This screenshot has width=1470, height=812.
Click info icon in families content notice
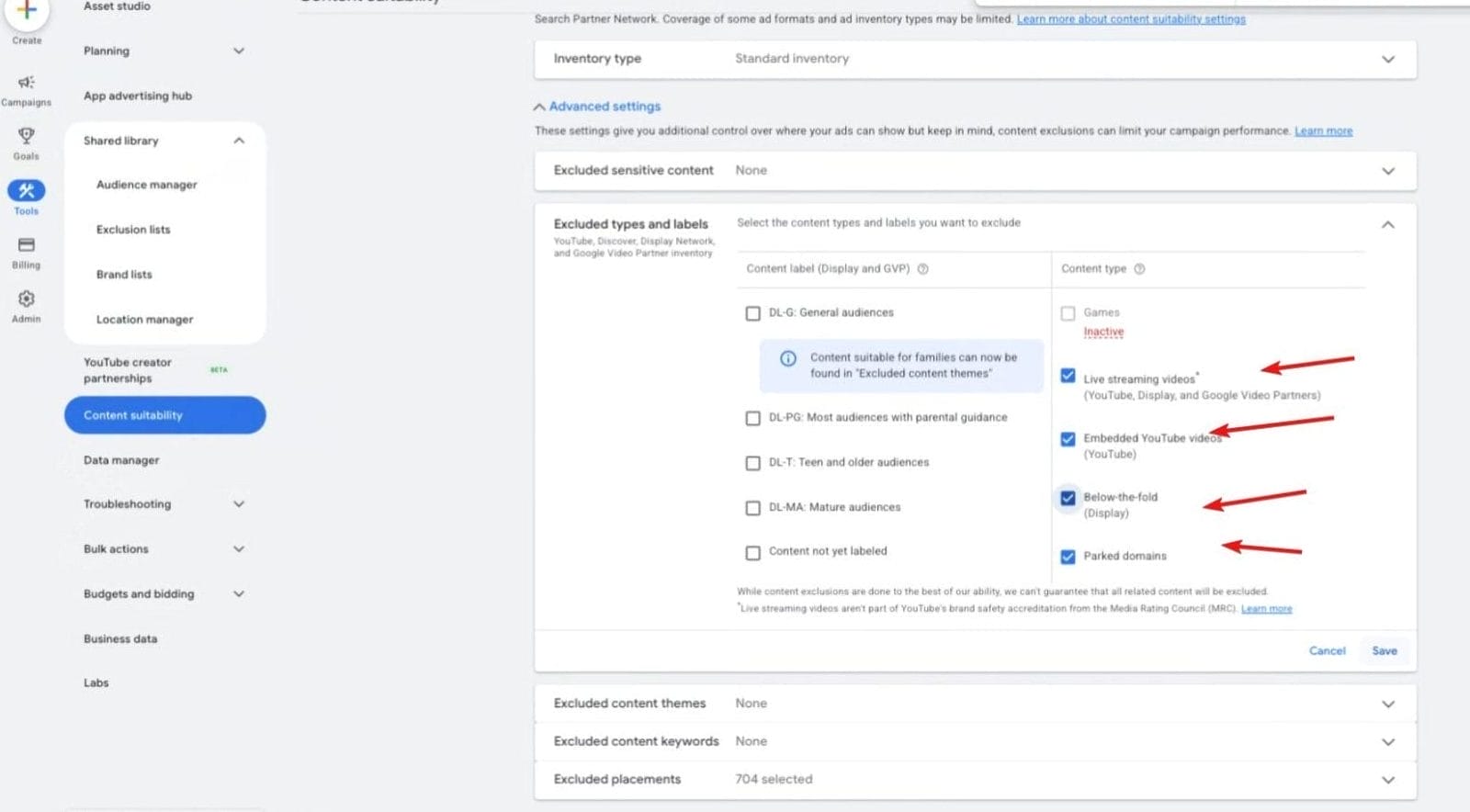tap(788, 359)
